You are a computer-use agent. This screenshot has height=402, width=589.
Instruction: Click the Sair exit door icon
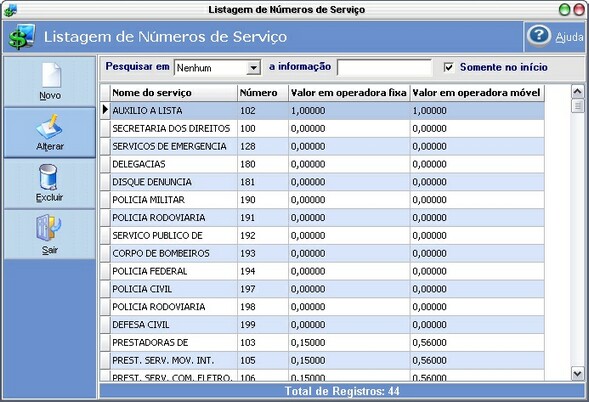point(49,228)
